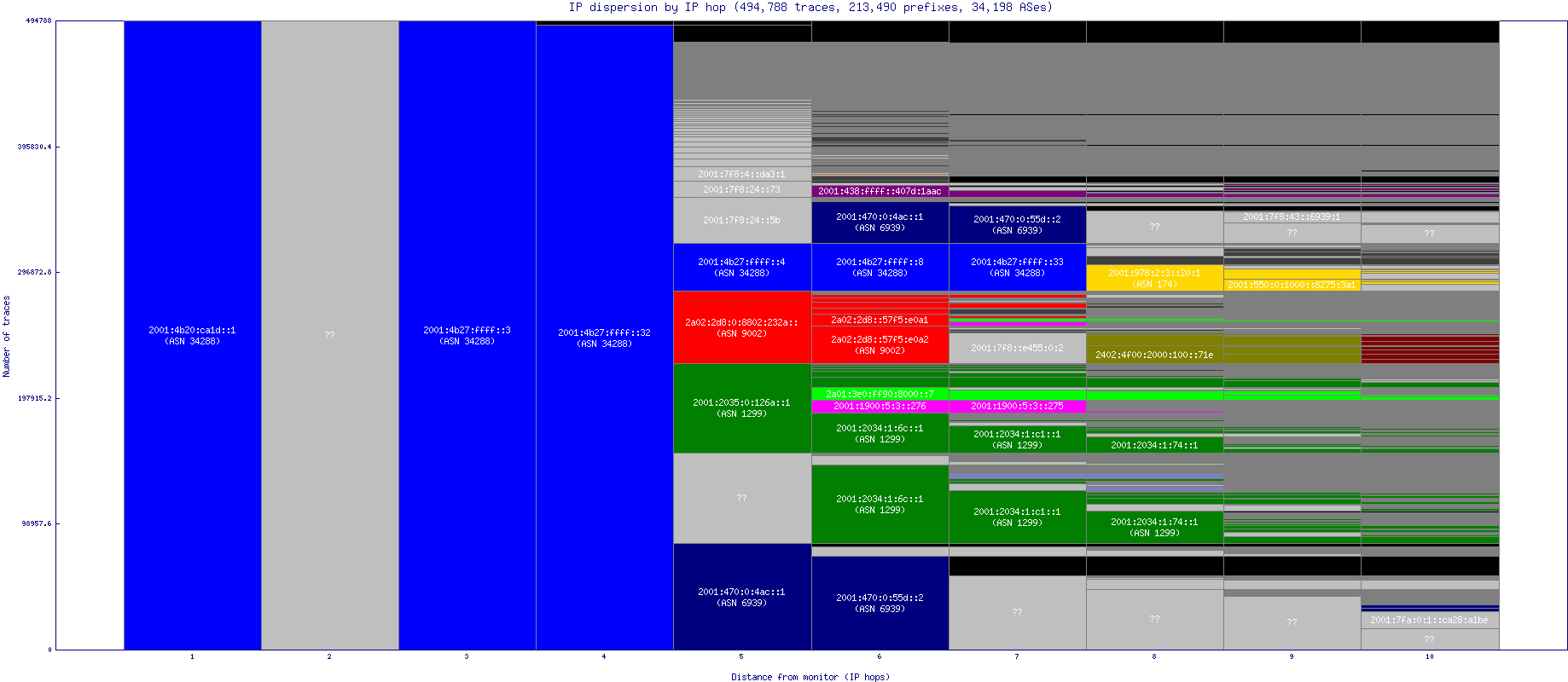Click the purple 2001:438:ffff::407d:1aac segment
Image resolution: width=1568 pixels, height=682 pixels.
pyautogui.click(x=880, y=191)
